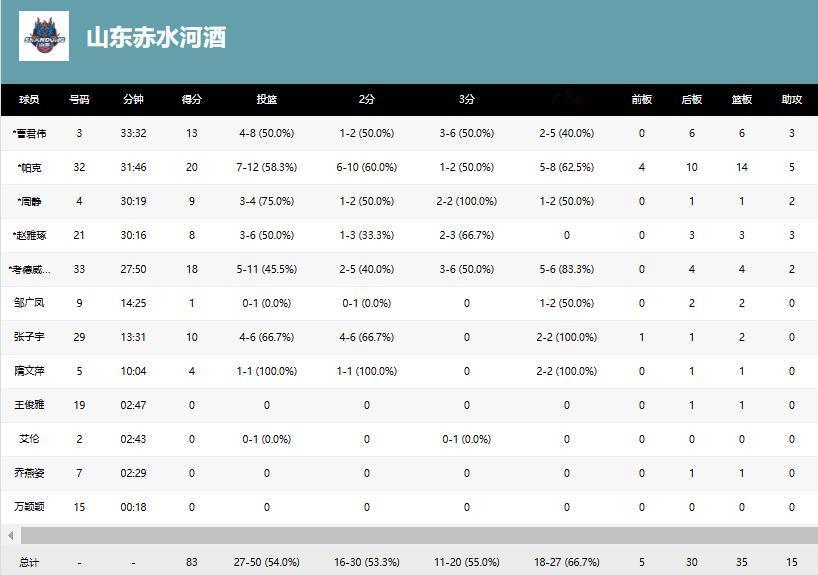Click two-point value 1-3 (33.3%)
Viewport: 818px width, 575px height.
(367, 235)
